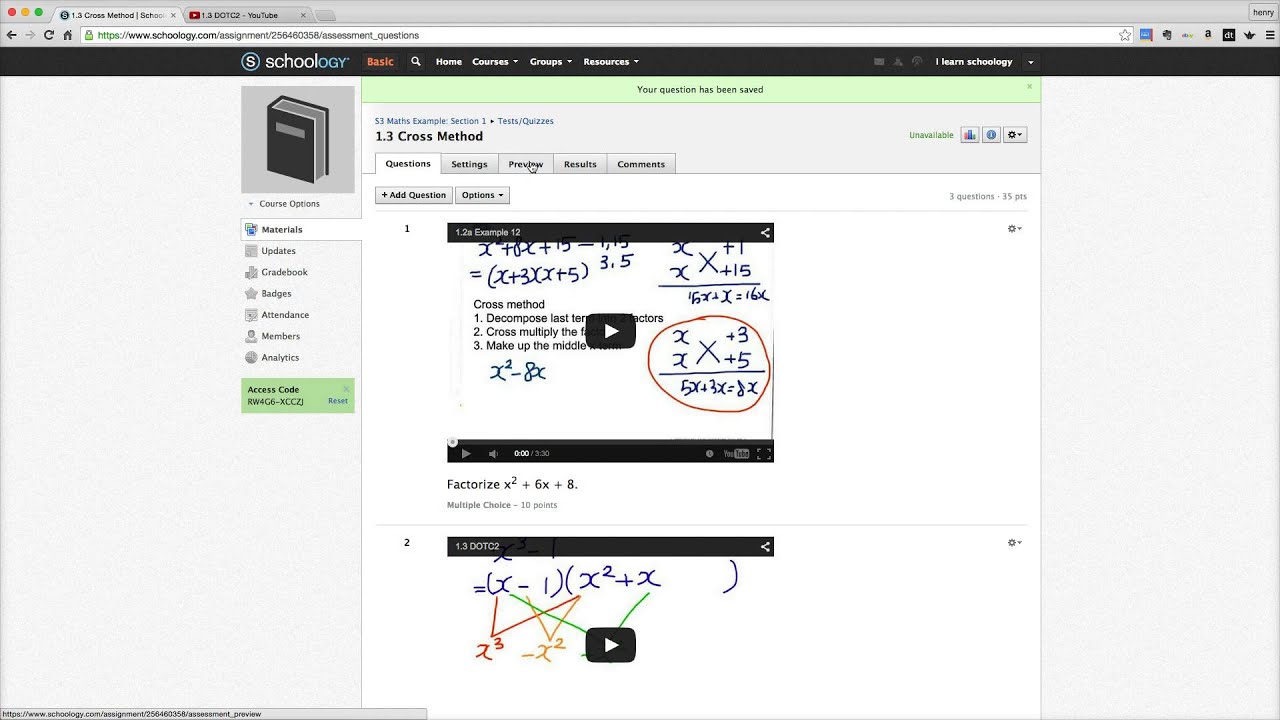The height and width of the screenshot is (720, 1280).
Task: Enter fullscreen on first video
Action: pos(763,453)
